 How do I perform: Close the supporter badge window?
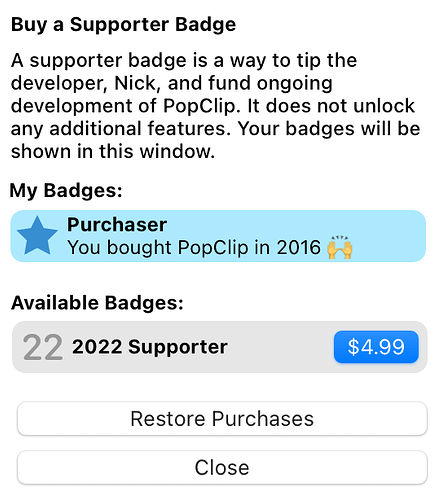(x=222, y=467)
